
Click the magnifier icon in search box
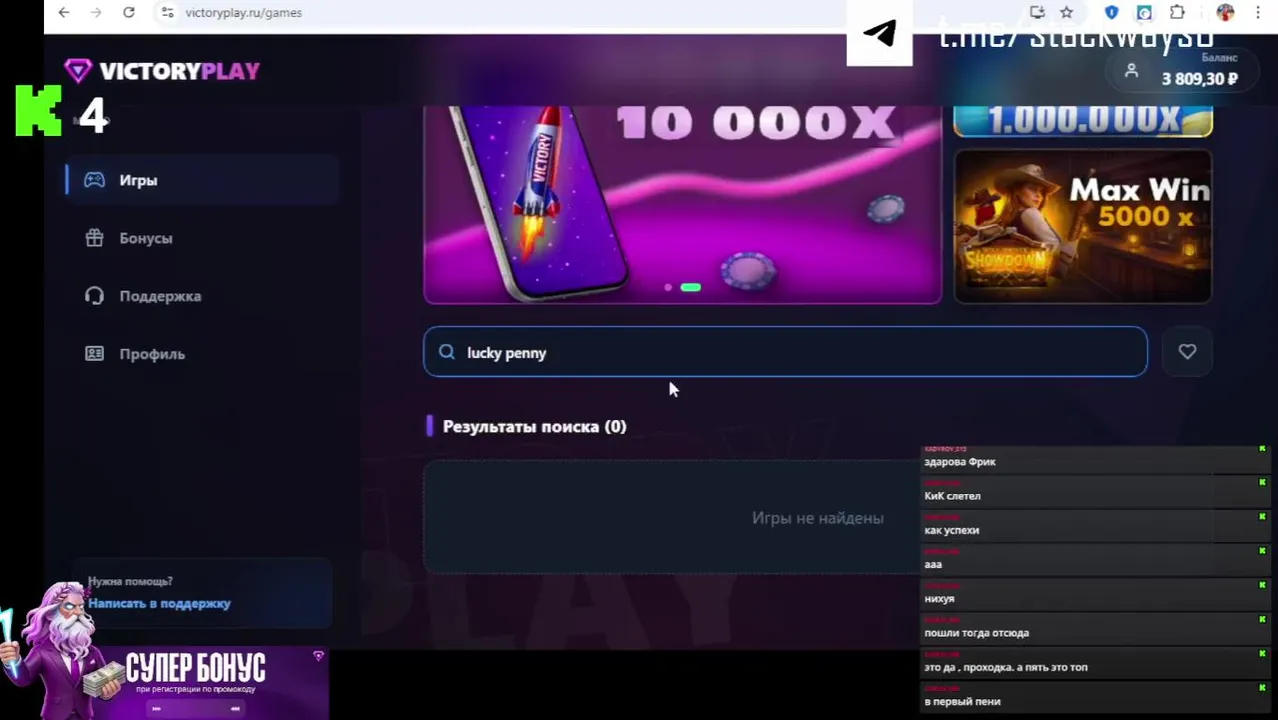pos(447,352)
